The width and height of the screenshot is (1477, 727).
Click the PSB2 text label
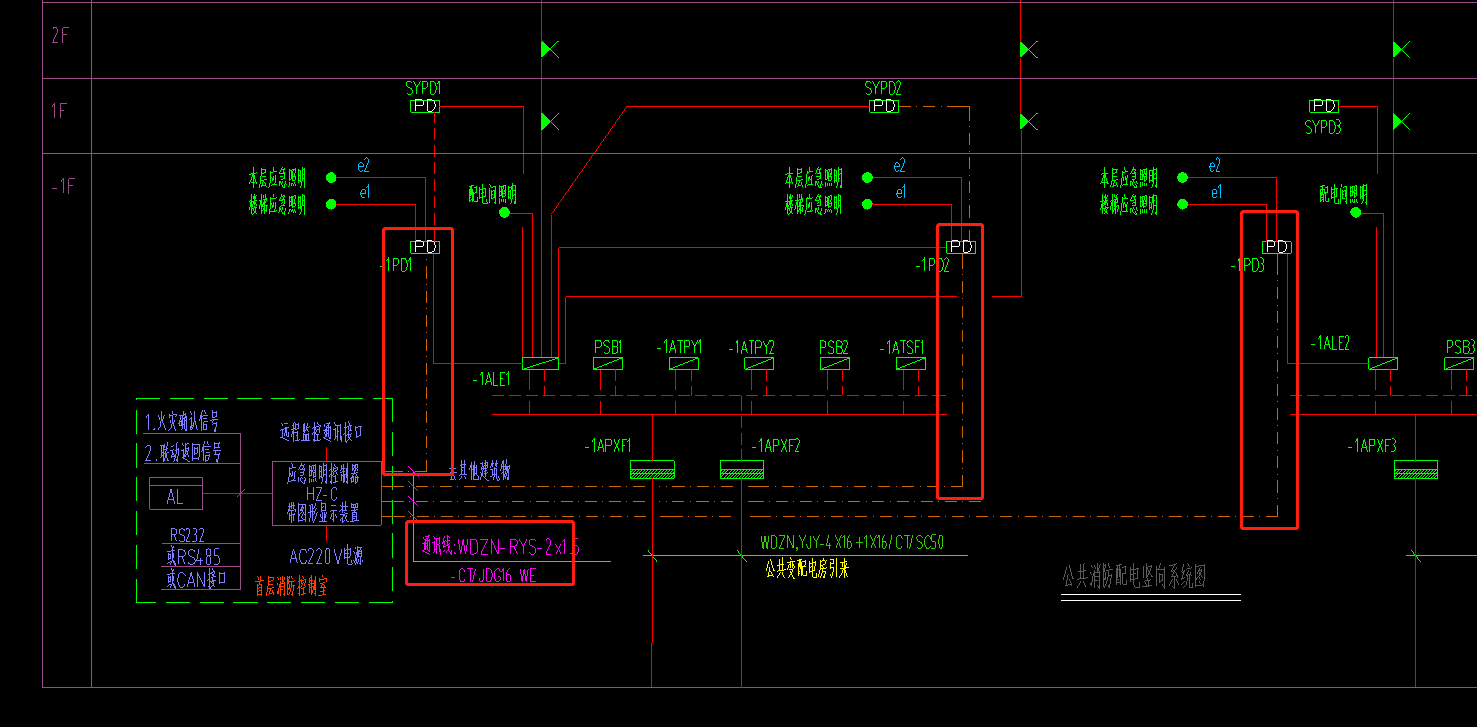click(834, 347)
